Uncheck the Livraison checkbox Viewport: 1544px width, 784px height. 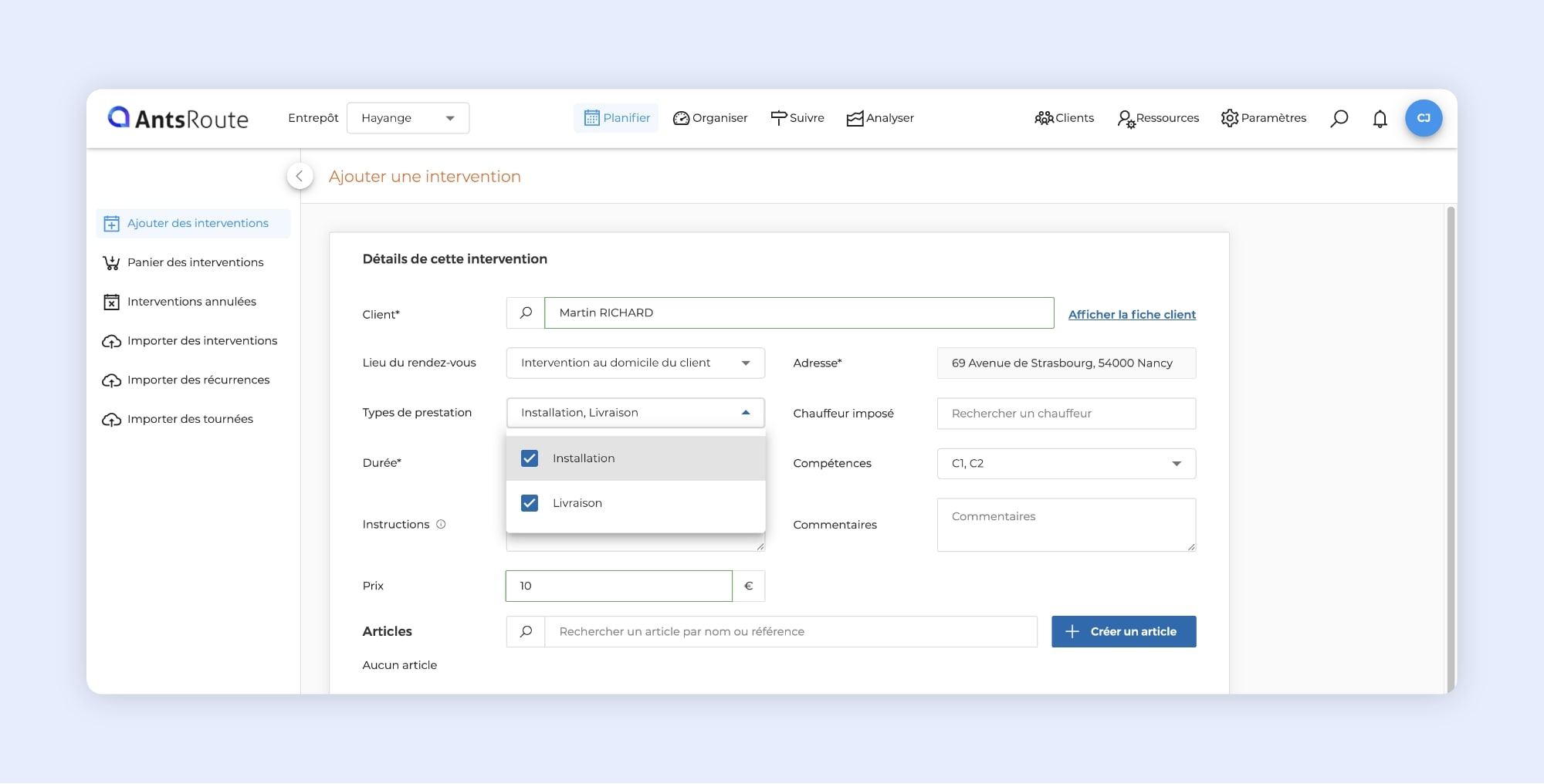(530, 503)
